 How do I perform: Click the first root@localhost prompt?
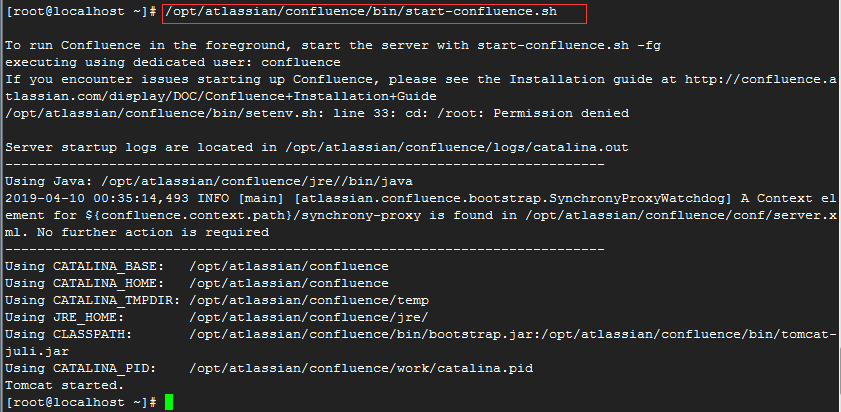[x=81, y=12]
